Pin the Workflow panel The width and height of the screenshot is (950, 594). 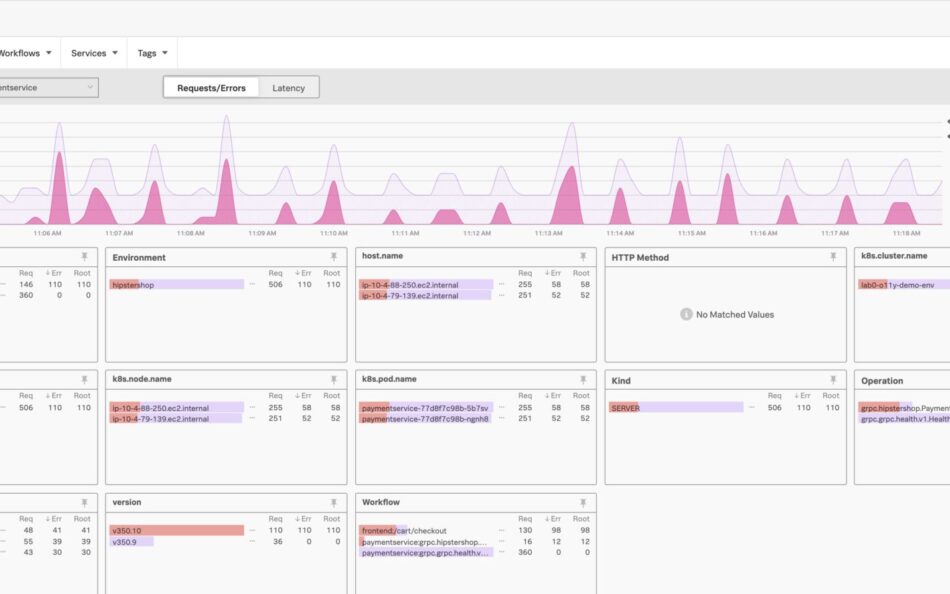pos(583,503)
